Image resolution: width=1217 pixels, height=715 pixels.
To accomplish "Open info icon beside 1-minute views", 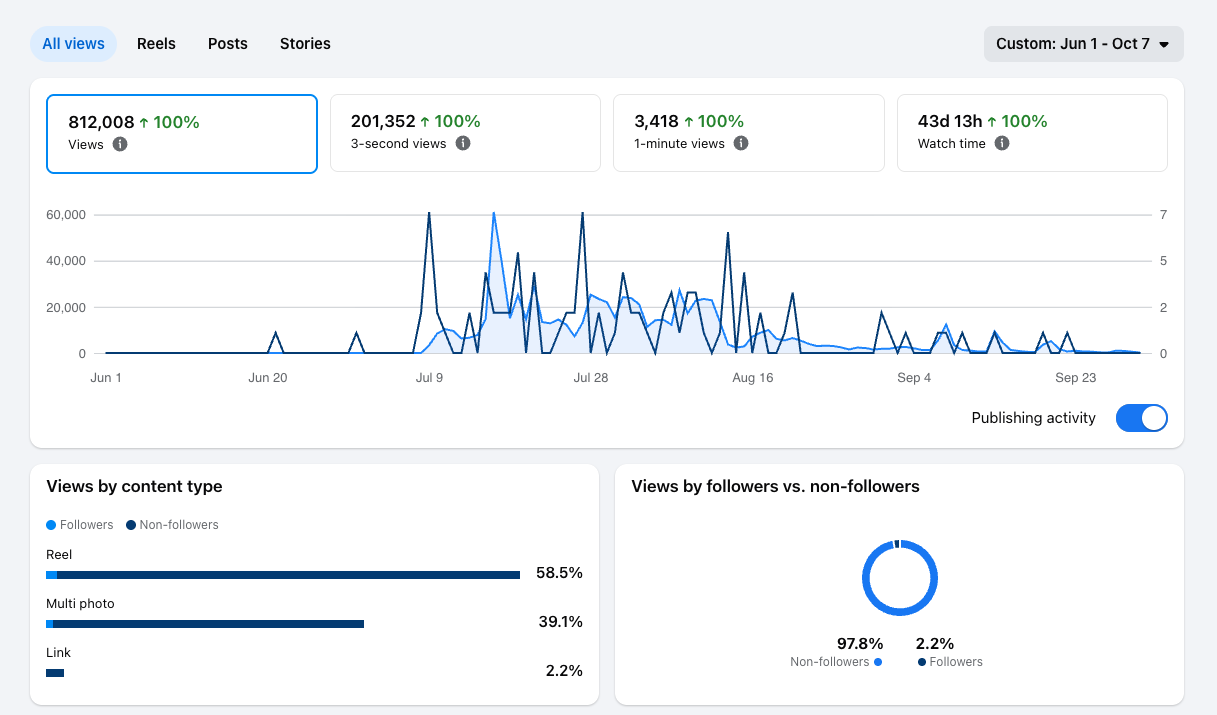I will (741, 144).
